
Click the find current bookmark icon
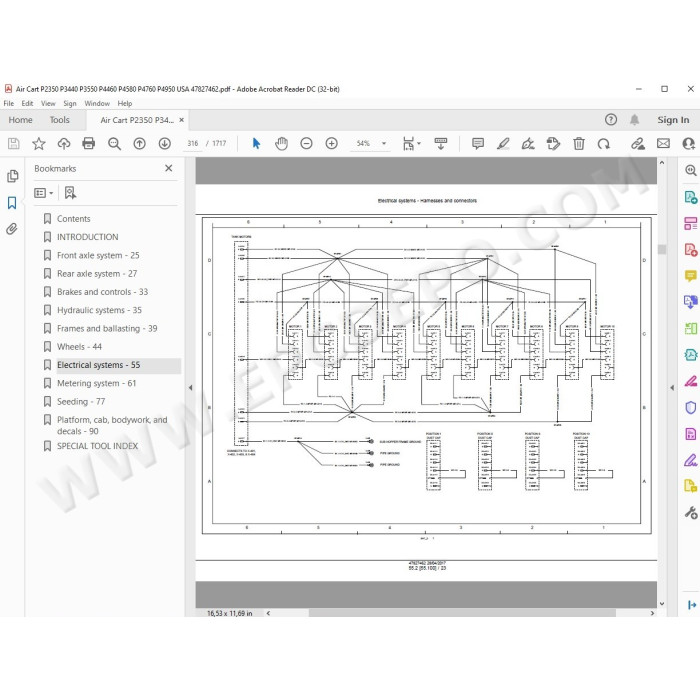[70, 193]
